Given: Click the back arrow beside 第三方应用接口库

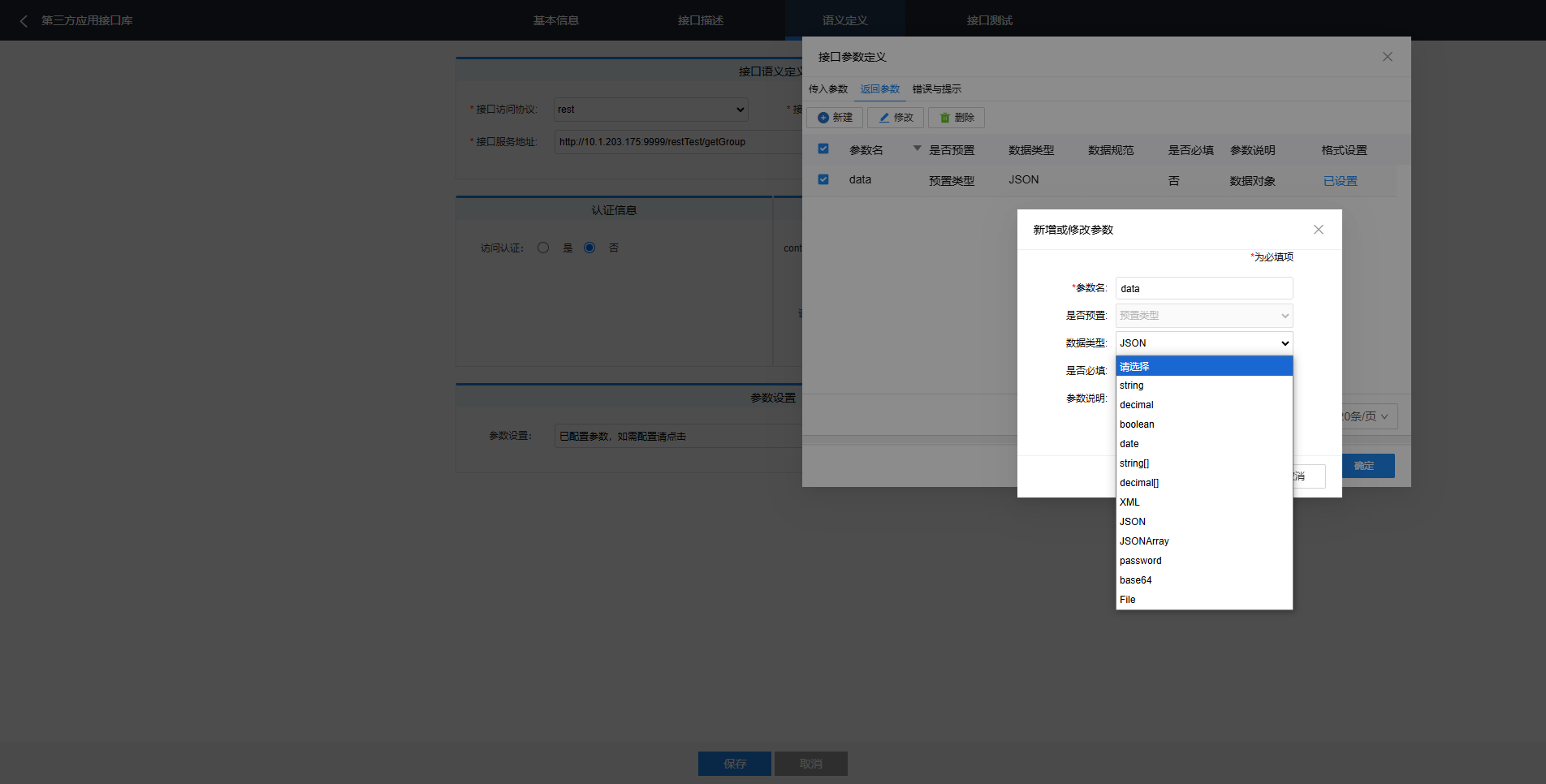Looking at the screenshot, I should pos(24,21).
